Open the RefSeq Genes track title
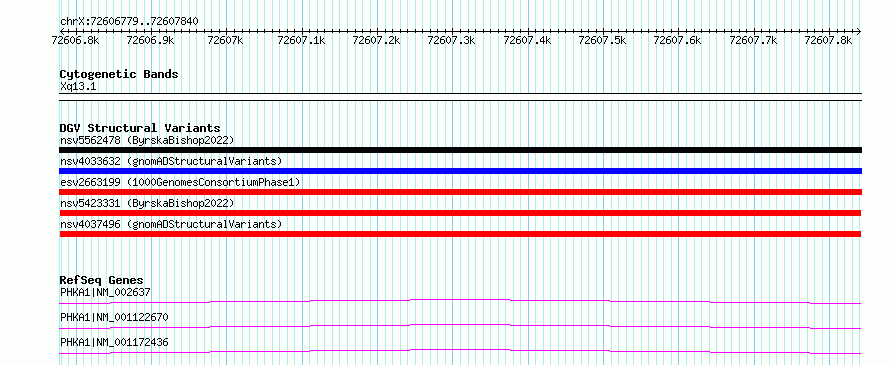This screenshot has height=365, width=890. 102,280
